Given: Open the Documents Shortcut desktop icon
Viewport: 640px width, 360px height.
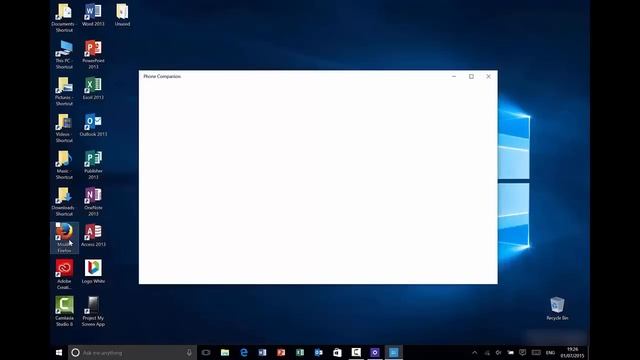Looking at the screenshot, I should [64, 18].
